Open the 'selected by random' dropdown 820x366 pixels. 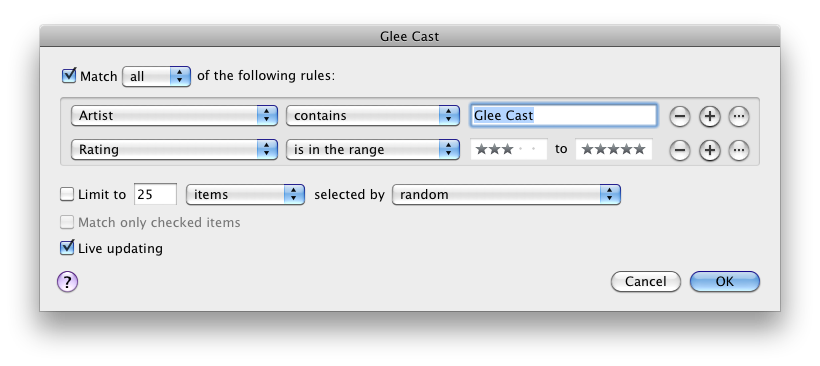click(506, 195)
